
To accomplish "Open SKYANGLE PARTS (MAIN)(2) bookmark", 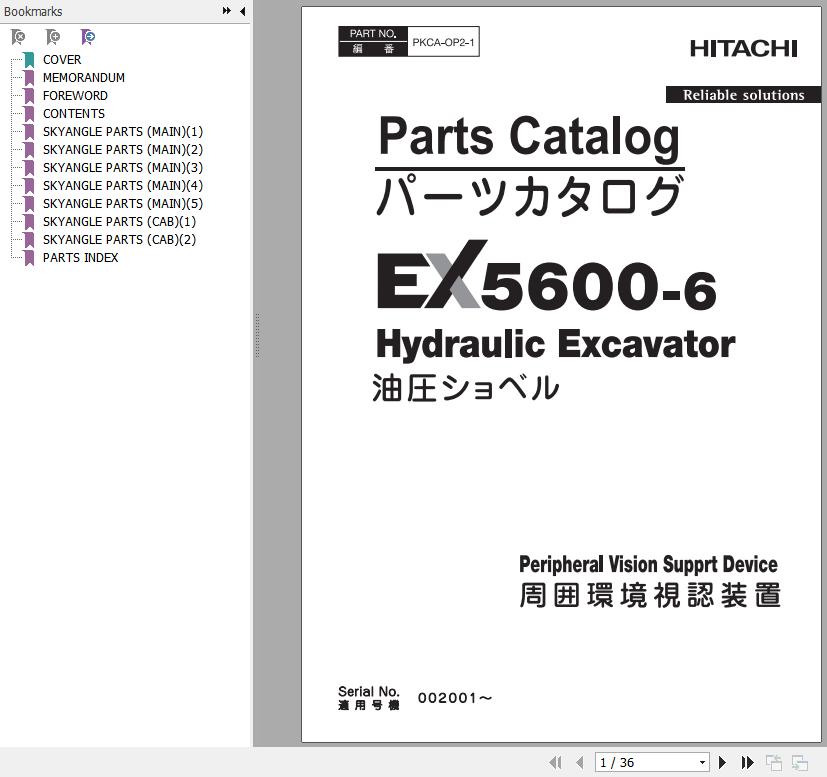I will coord(123,149).
